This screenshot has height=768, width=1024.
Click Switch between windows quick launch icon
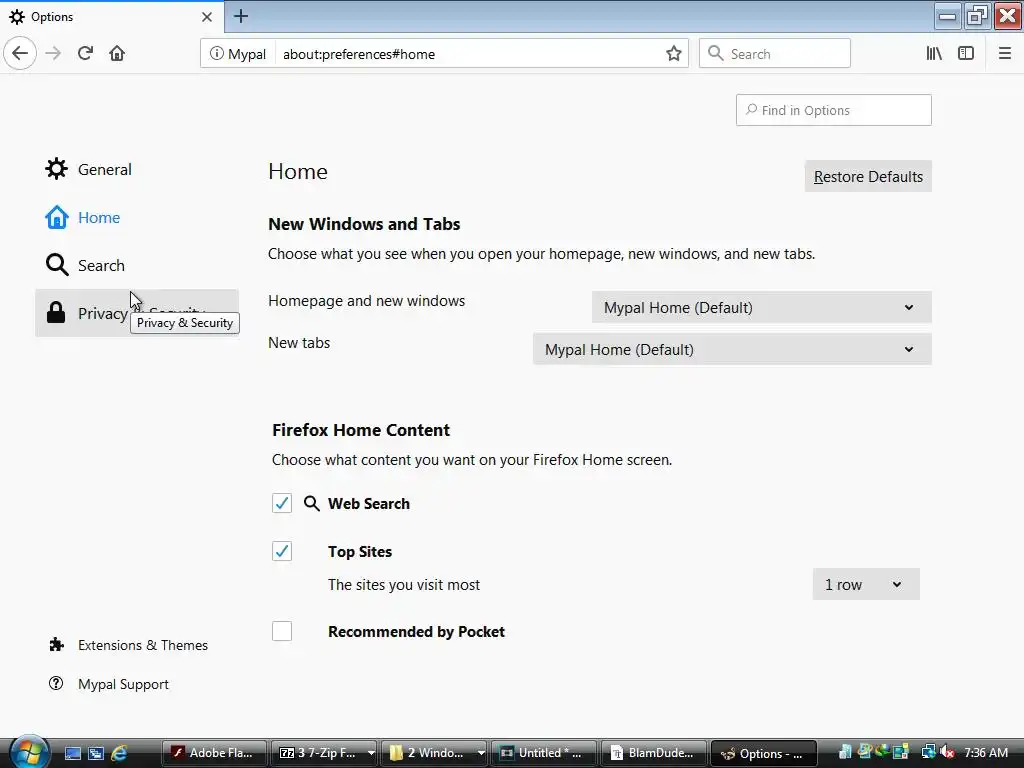96,753
